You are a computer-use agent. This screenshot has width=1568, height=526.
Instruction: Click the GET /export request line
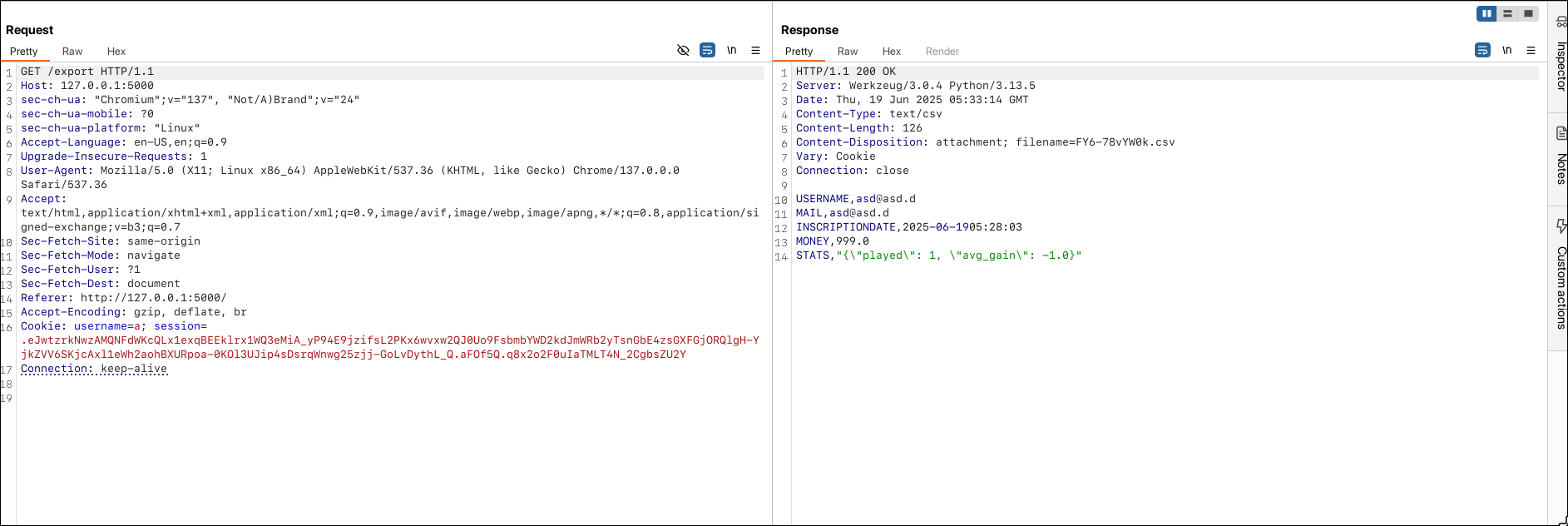pyautogui.click(x=87, y=72)
